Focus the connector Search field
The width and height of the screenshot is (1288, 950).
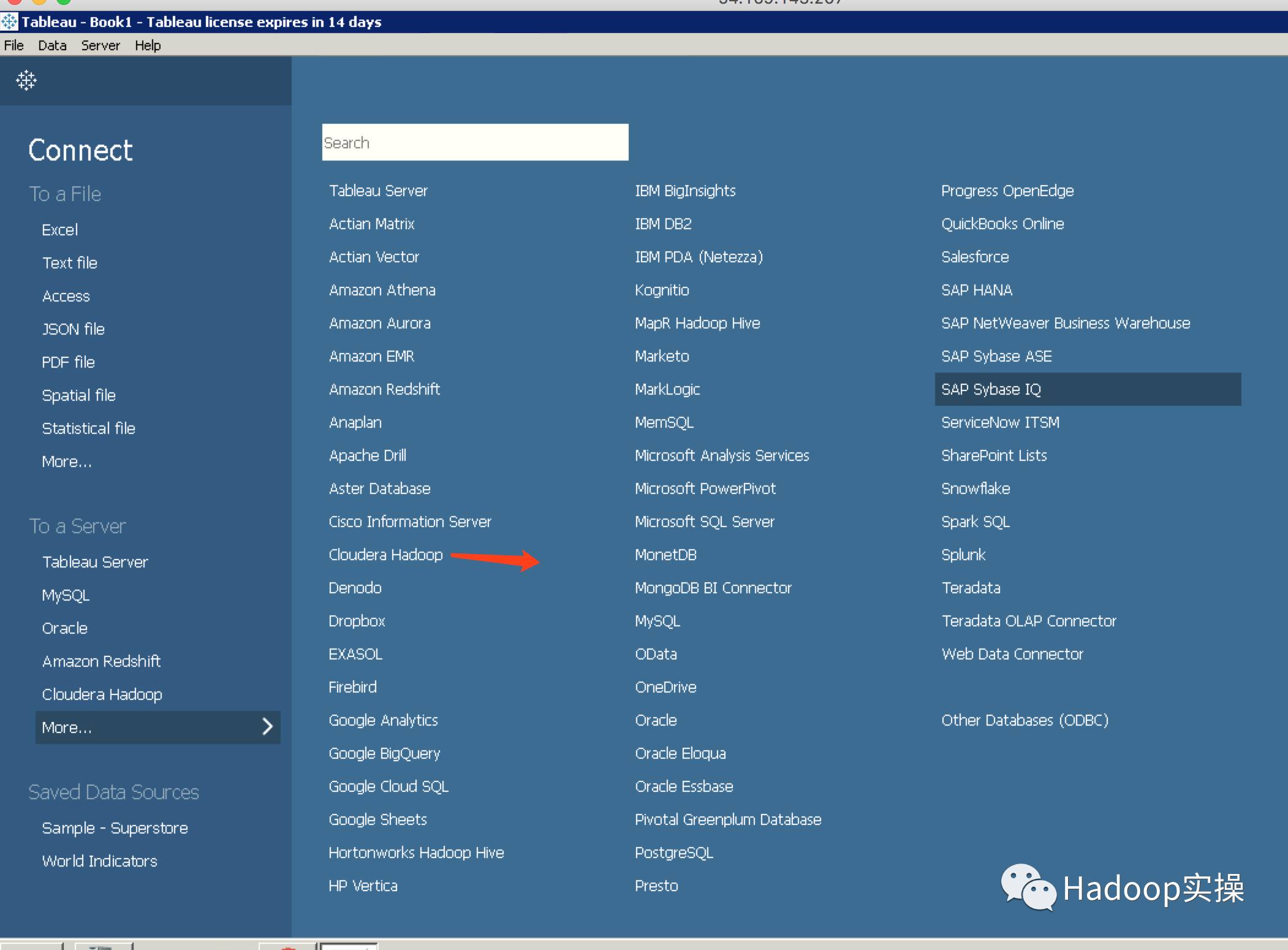(475, 142)
